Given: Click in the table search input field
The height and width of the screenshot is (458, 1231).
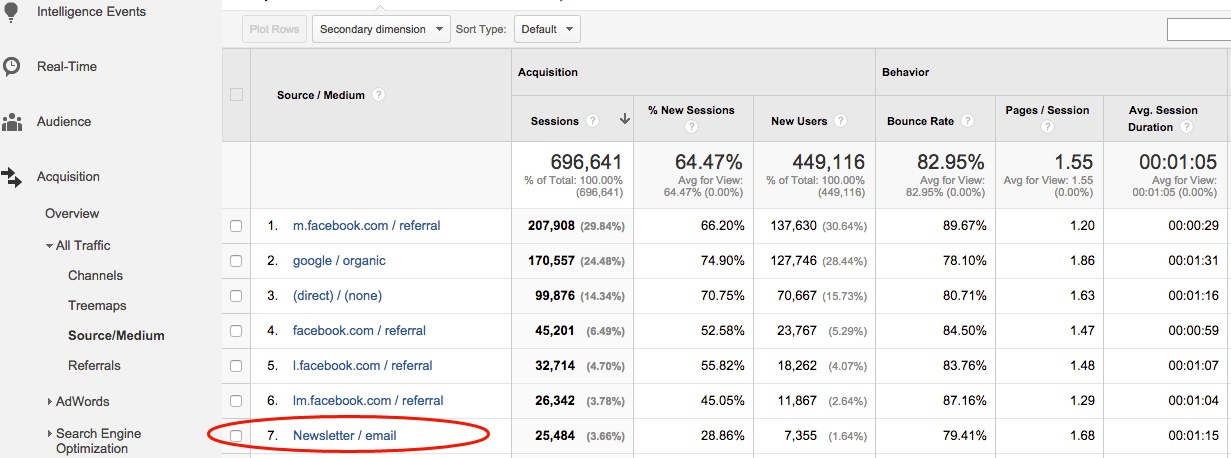Looking at the screenshot, I should 1198,30.
